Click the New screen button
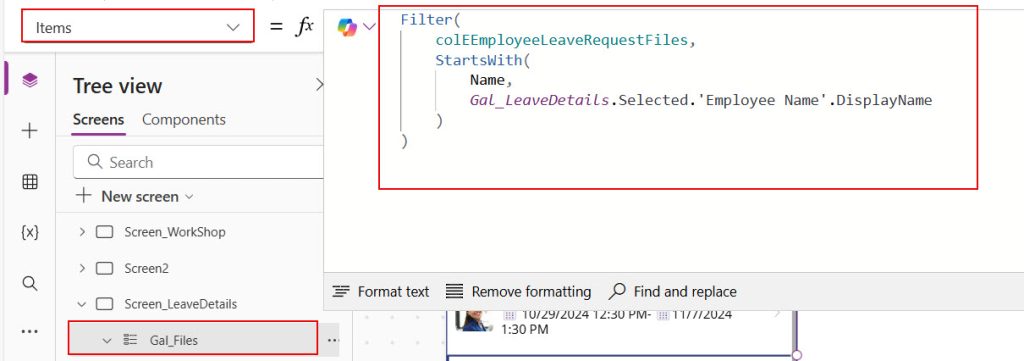Screen dimensions: 1024x361 (135, 196)
